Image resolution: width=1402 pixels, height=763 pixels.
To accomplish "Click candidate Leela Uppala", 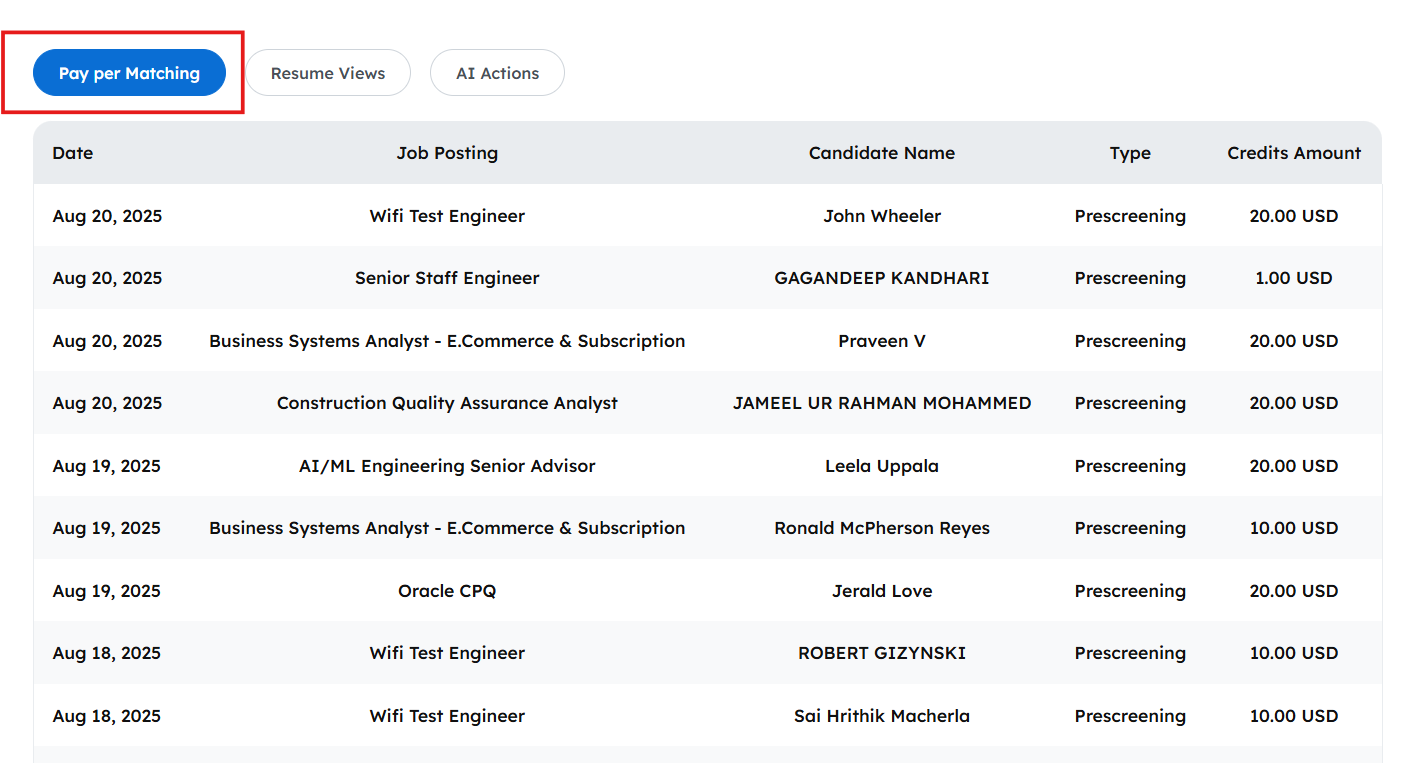I will tap(881, 466).
